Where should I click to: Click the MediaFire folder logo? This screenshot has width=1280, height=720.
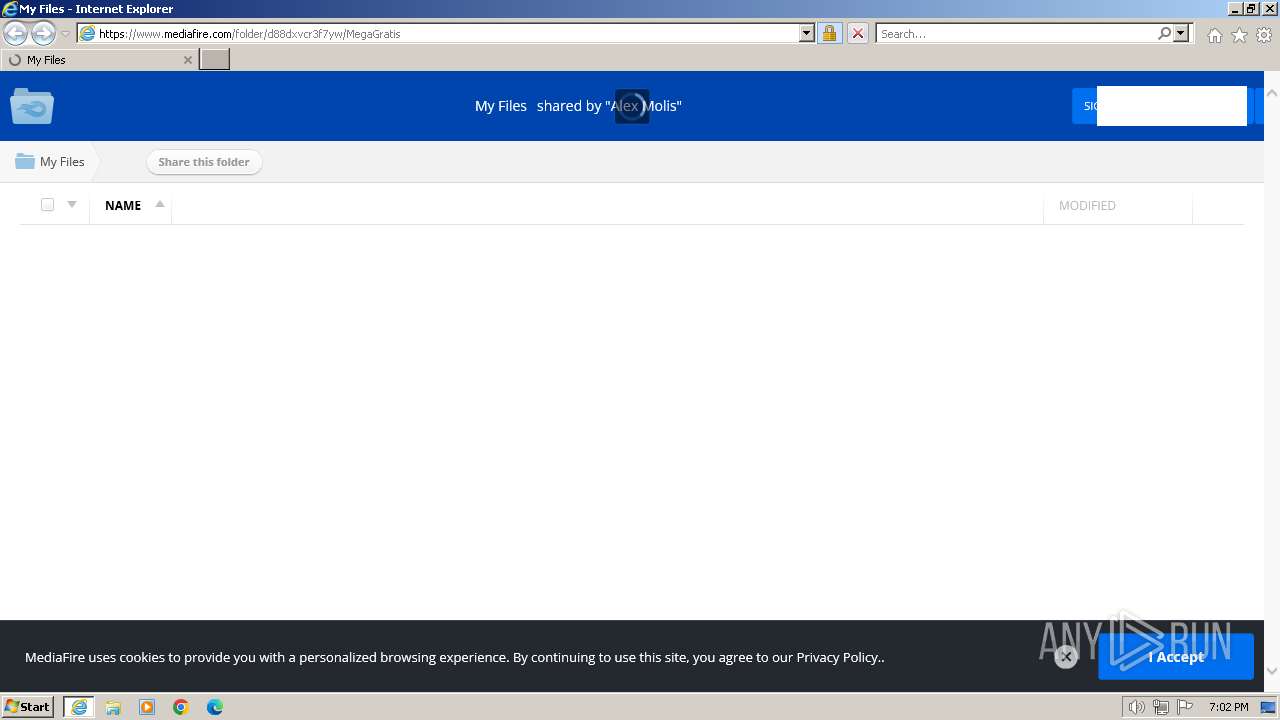[x=32, y=106]
